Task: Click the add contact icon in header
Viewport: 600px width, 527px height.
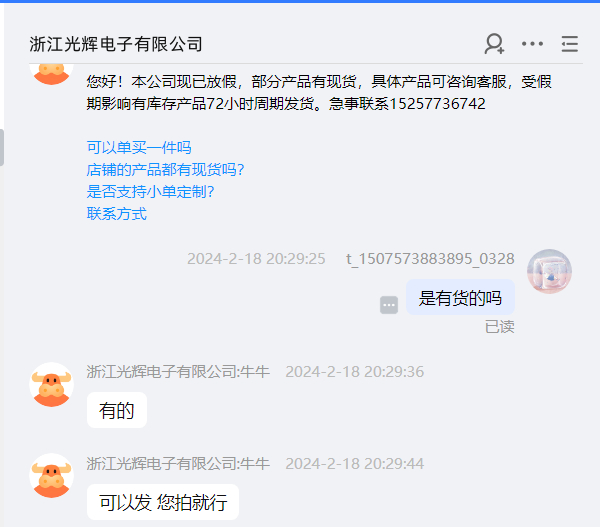Action: point(494,44)
